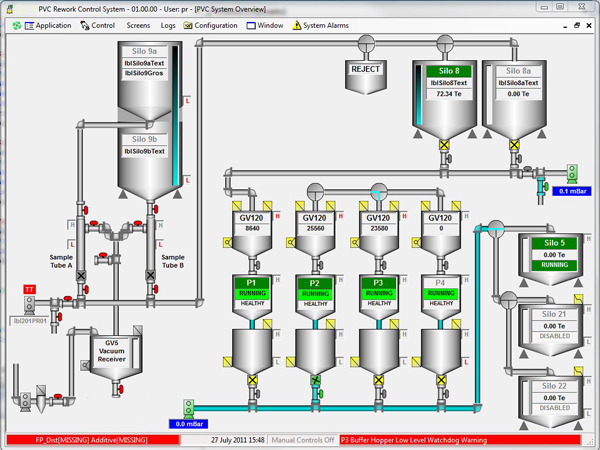The height and width of the screenshot is (450, 600).
Task: Select the Silo 8a label
Action: [x=518, y=71]
